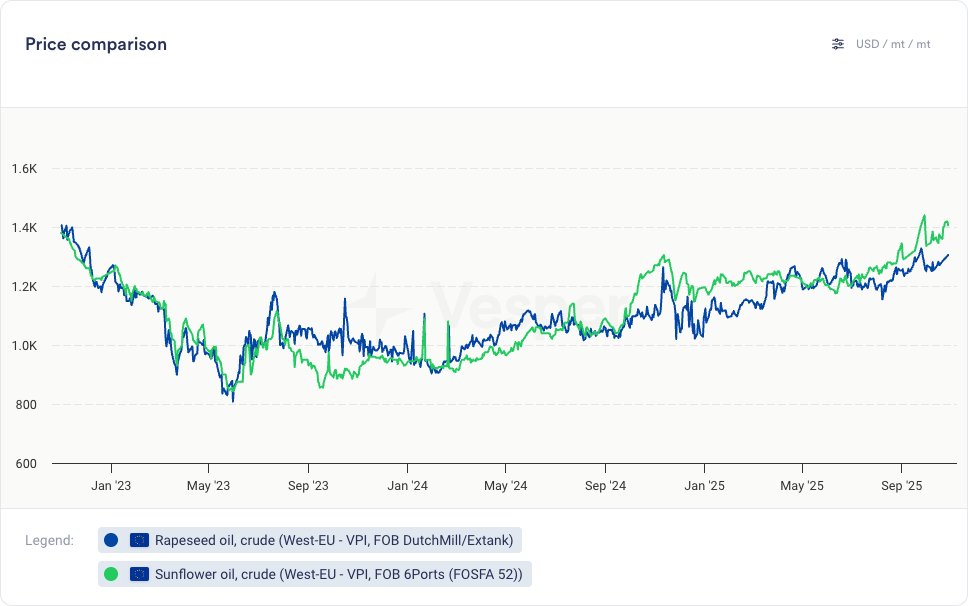Select the May '23 date marker
The image size is (968, 606).
(208, 486)
